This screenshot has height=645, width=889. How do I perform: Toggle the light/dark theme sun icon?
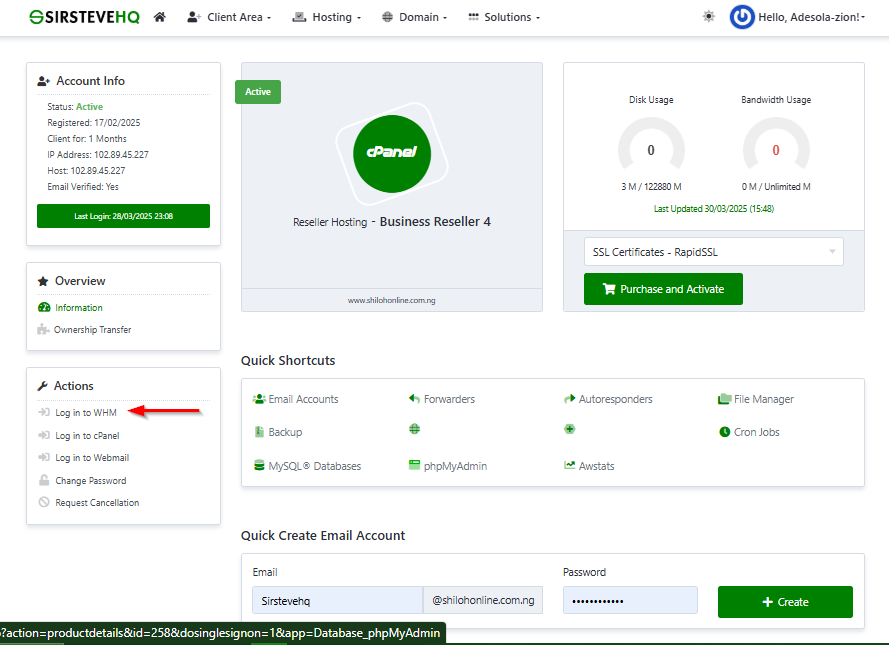point(709,16)
